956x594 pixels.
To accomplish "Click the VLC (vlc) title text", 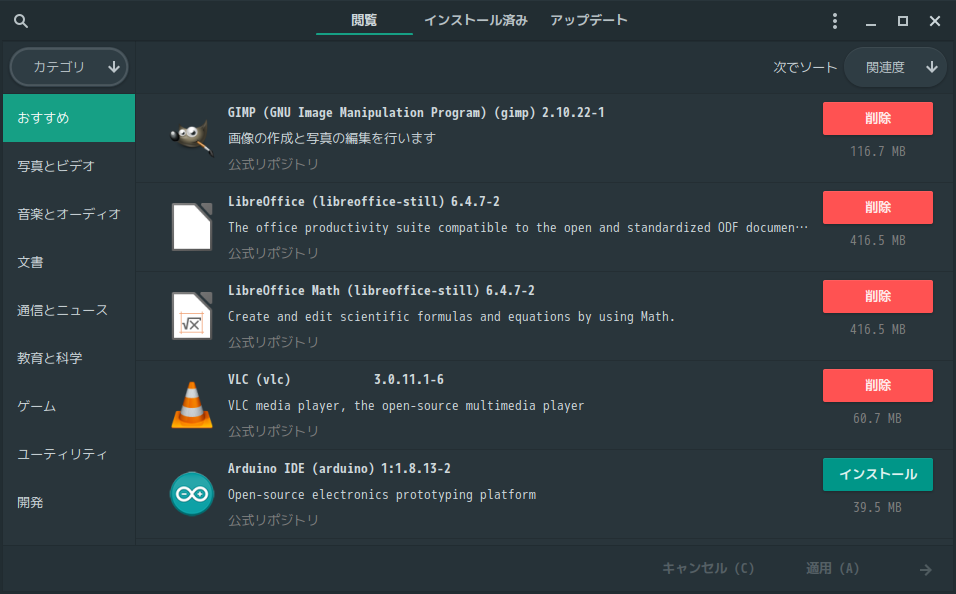I will pos(259,379).
